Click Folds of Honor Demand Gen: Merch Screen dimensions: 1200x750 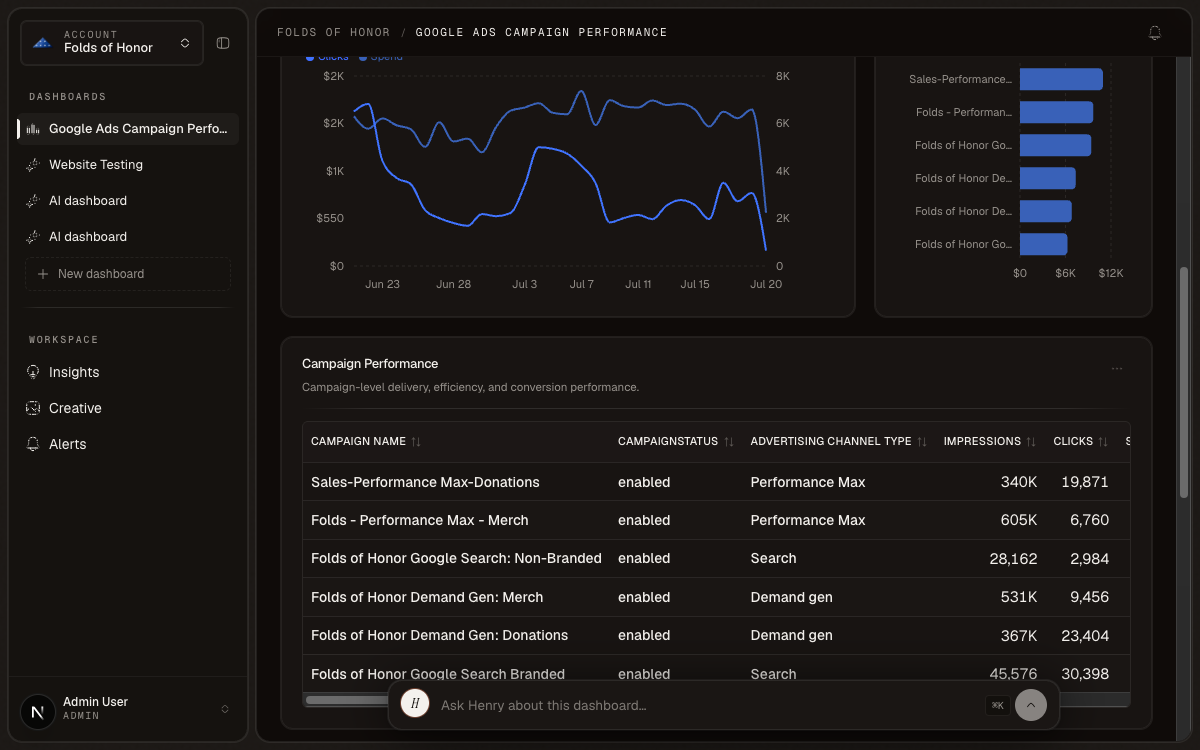pyautogui.click(x=427, y=597)
